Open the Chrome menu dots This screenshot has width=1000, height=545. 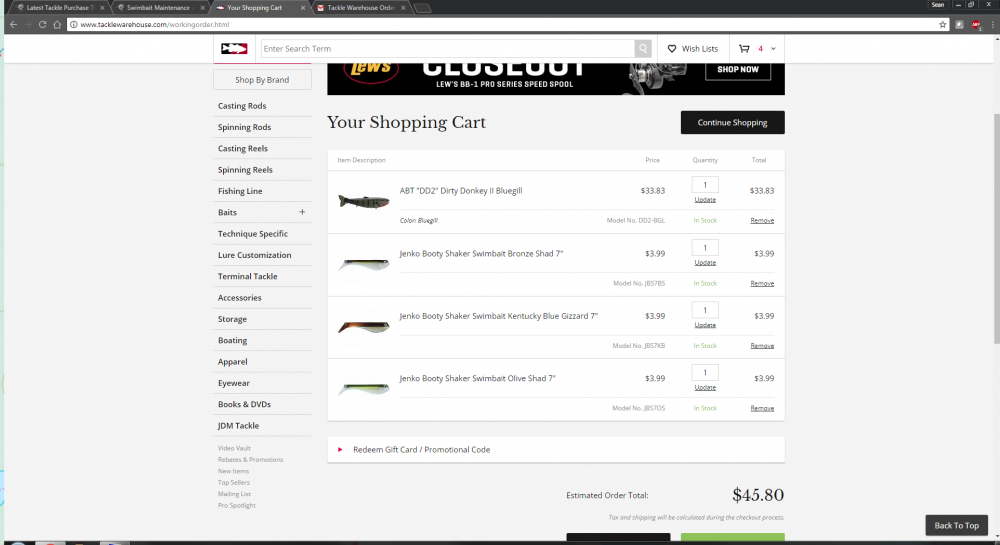click(x=992, y=24)
